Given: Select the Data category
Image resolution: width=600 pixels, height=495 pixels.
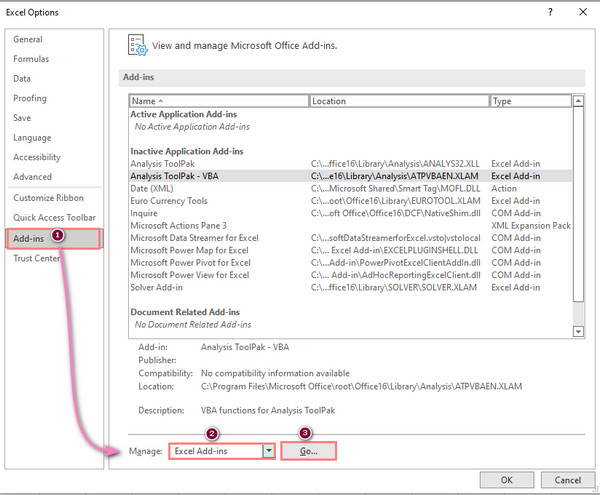Looking at the screenshot, I should point(22,78).
